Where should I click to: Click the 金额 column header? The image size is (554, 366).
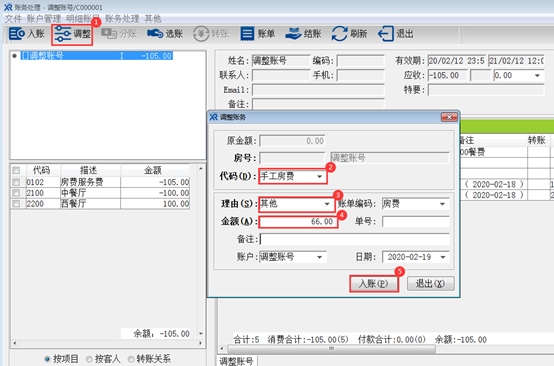[x=155, y=170]
